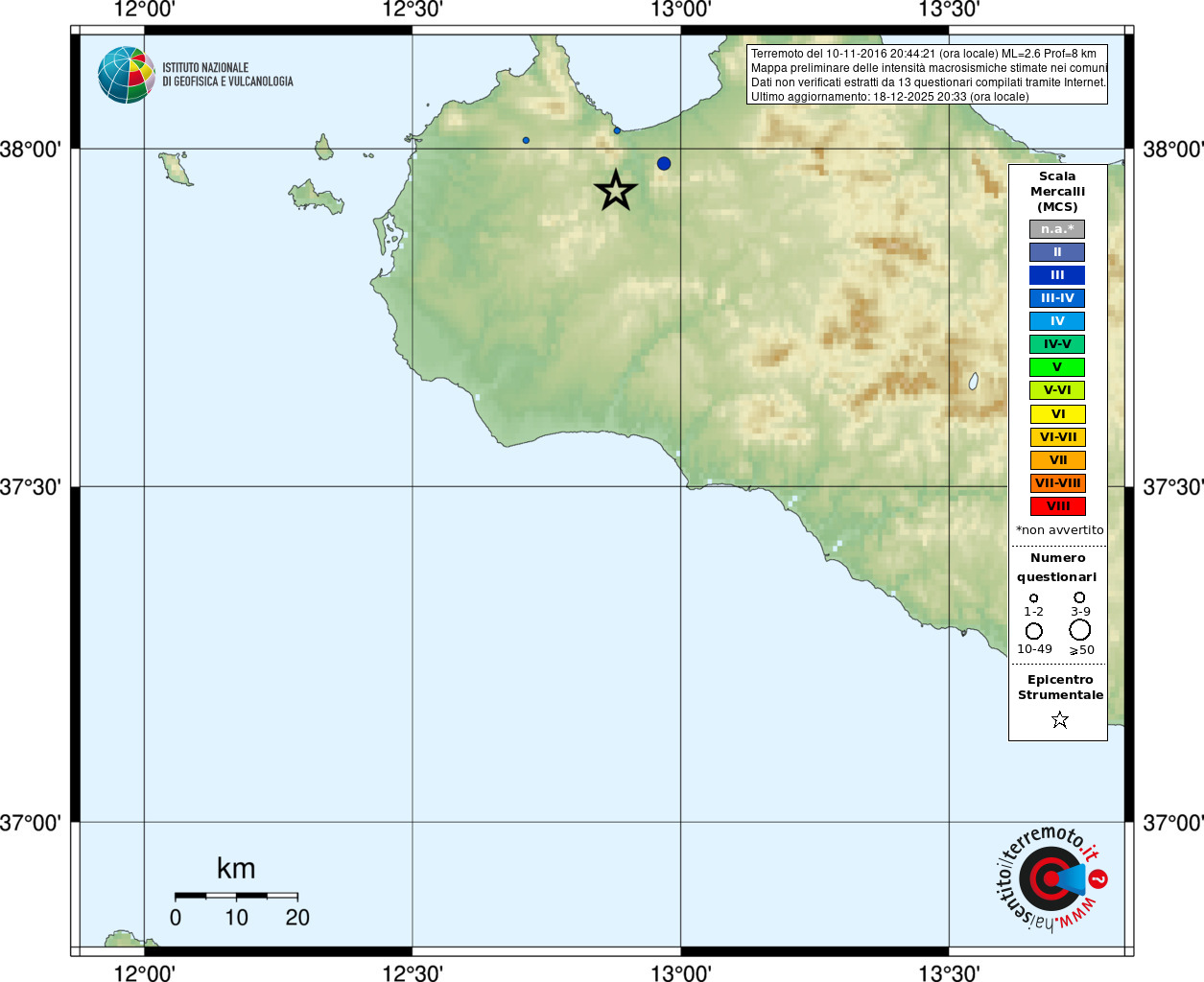The width and height of the screenshot is (1204, 982).
Task: Click the V-VI intensity legend swatch
Action: [1057, 390]
